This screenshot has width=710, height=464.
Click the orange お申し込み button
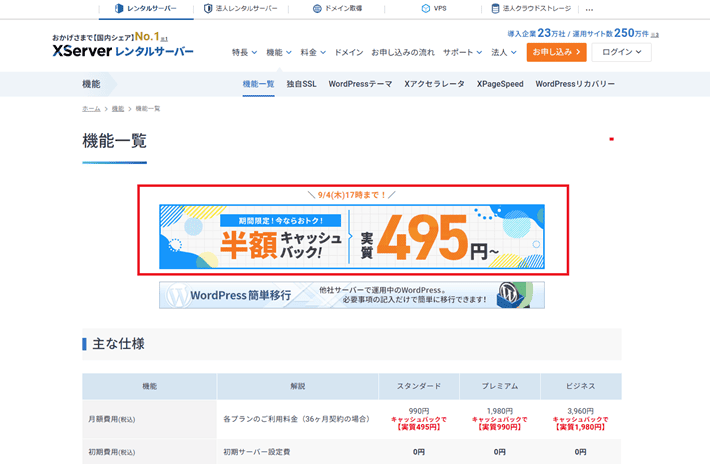[556, 52]
